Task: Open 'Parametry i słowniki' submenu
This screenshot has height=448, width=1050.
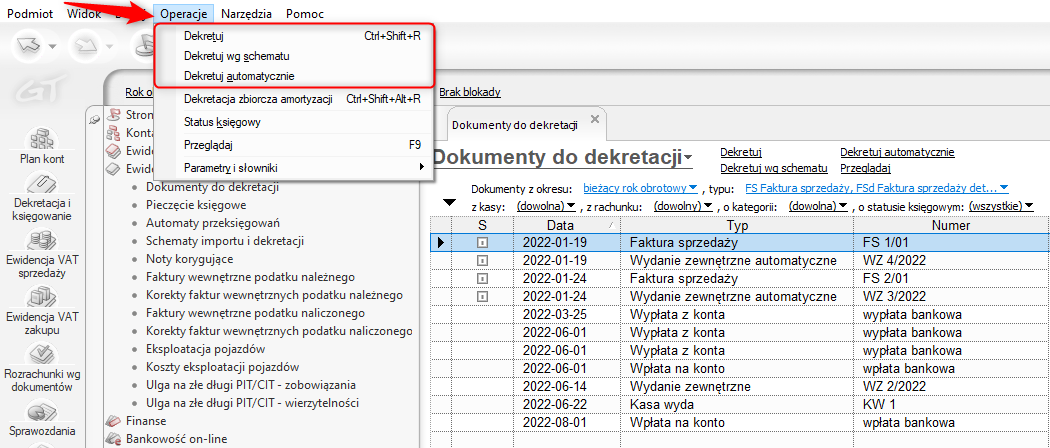Action: [231, 167]
